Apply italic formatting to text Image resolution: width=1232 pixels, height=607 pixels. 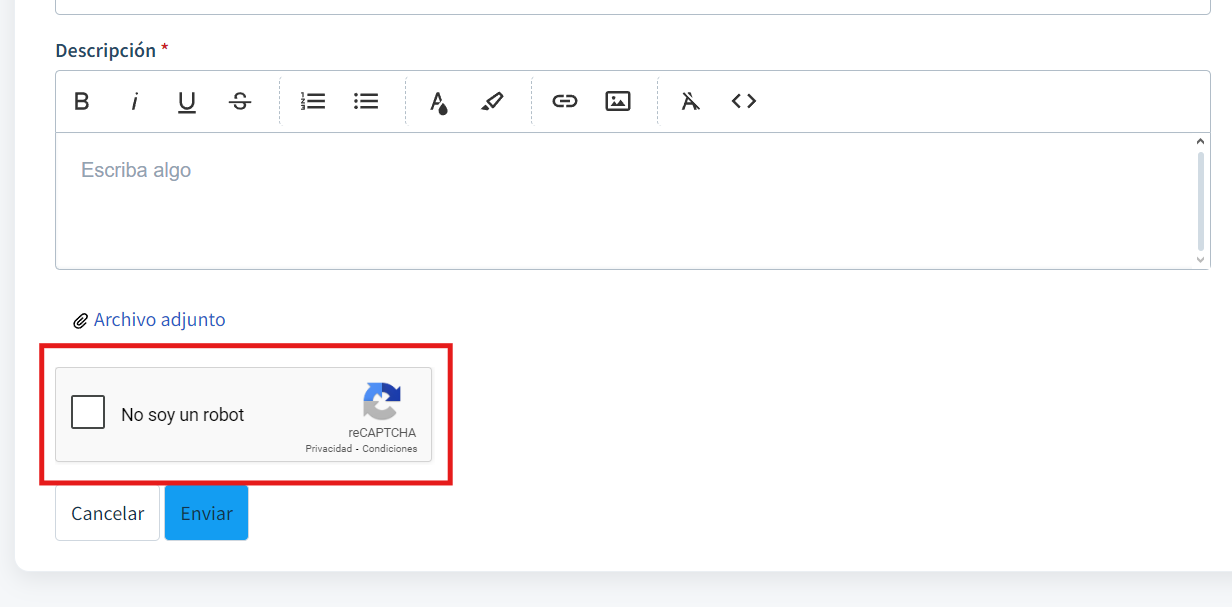[x=134, y=101]
